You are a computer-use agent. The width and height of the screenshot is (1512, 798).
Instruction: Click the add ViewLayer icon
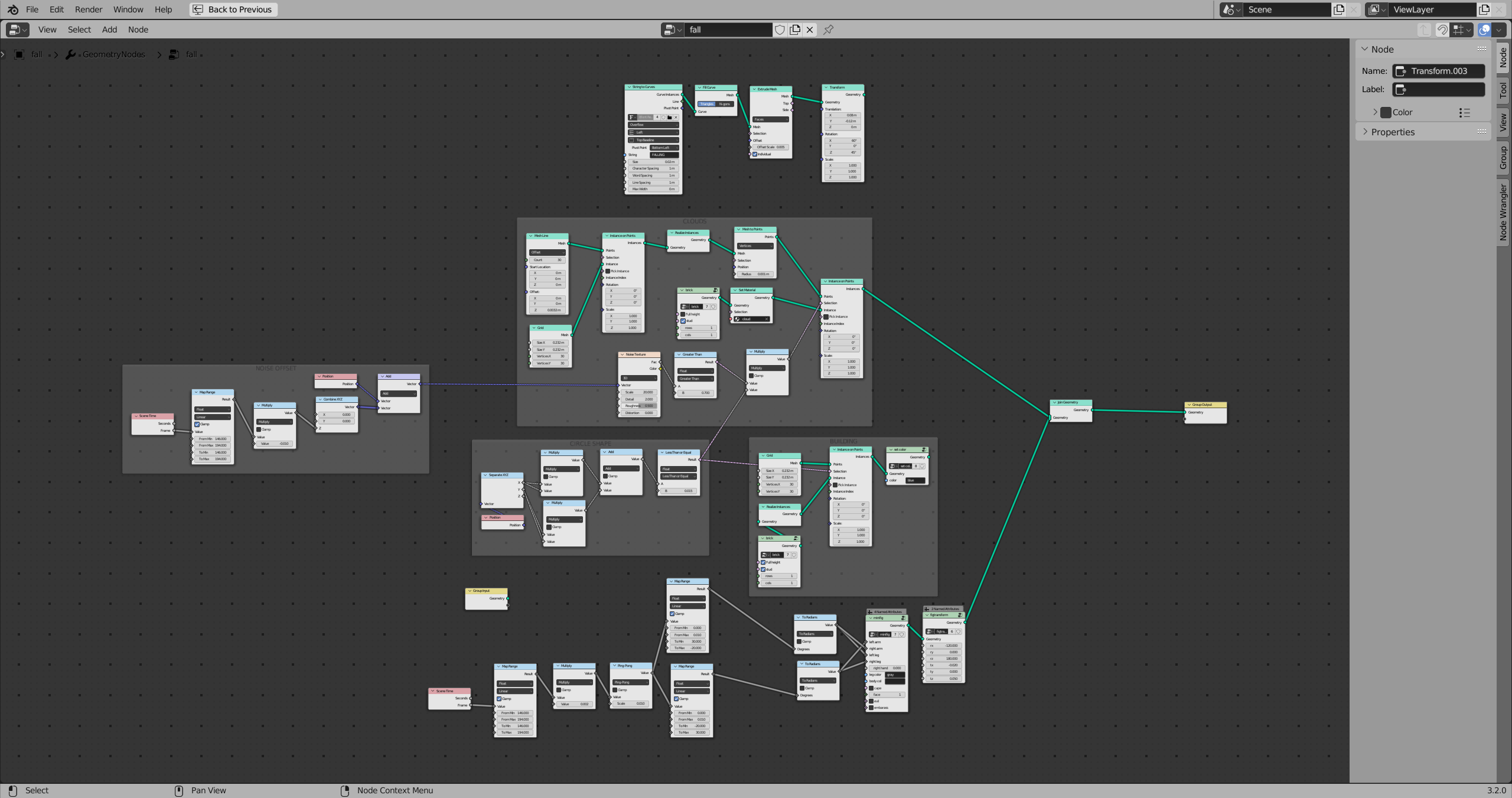point(1484,9)
